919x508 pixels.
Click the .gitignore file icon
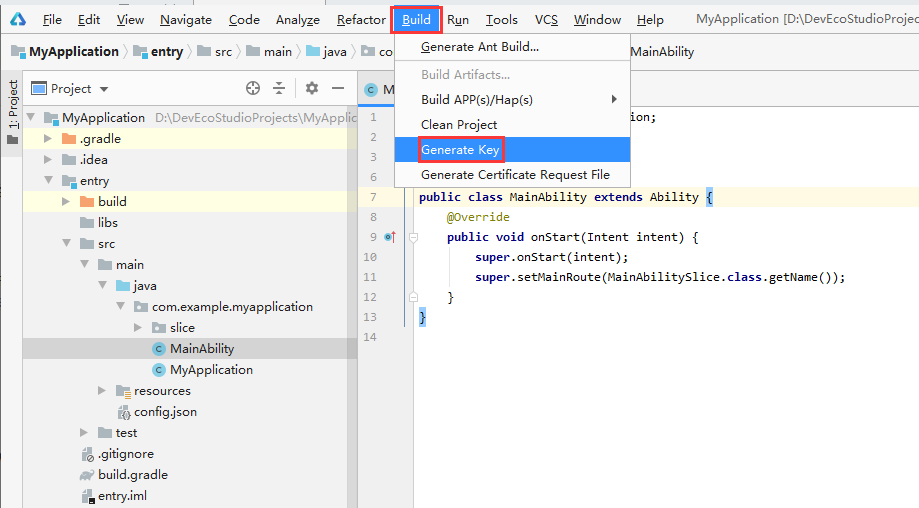click(x=88, y=454)
